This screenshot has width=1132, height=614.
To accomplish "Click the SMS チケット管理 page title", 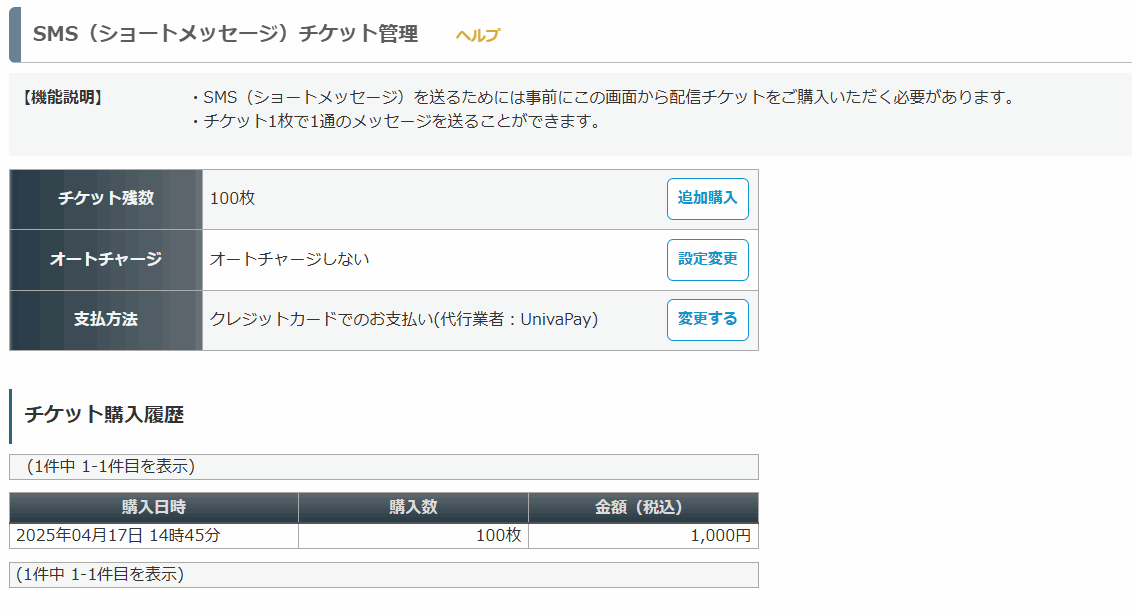I will pyautogui.click(x=225, y=34).
